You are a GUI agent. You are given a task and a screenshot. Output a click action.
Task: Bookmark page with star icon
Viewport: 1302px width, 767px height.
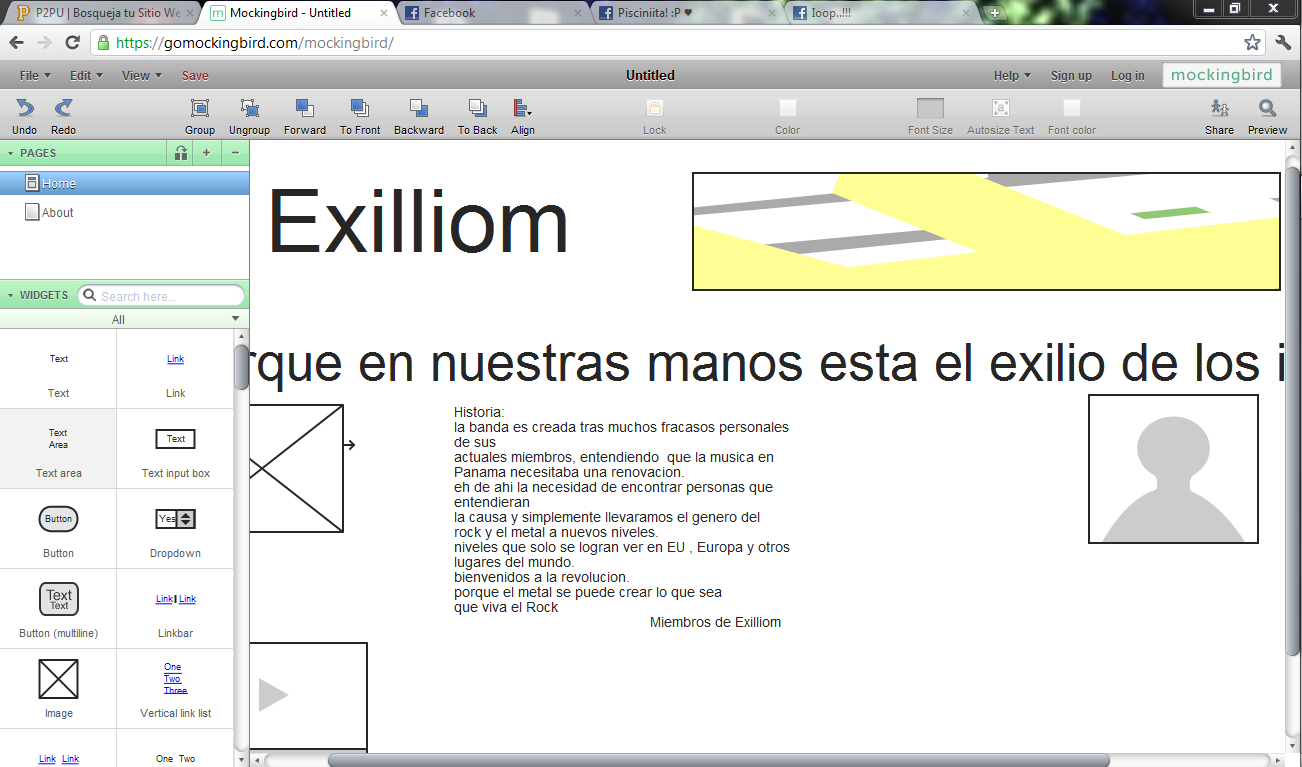(x=1252, y=43)
